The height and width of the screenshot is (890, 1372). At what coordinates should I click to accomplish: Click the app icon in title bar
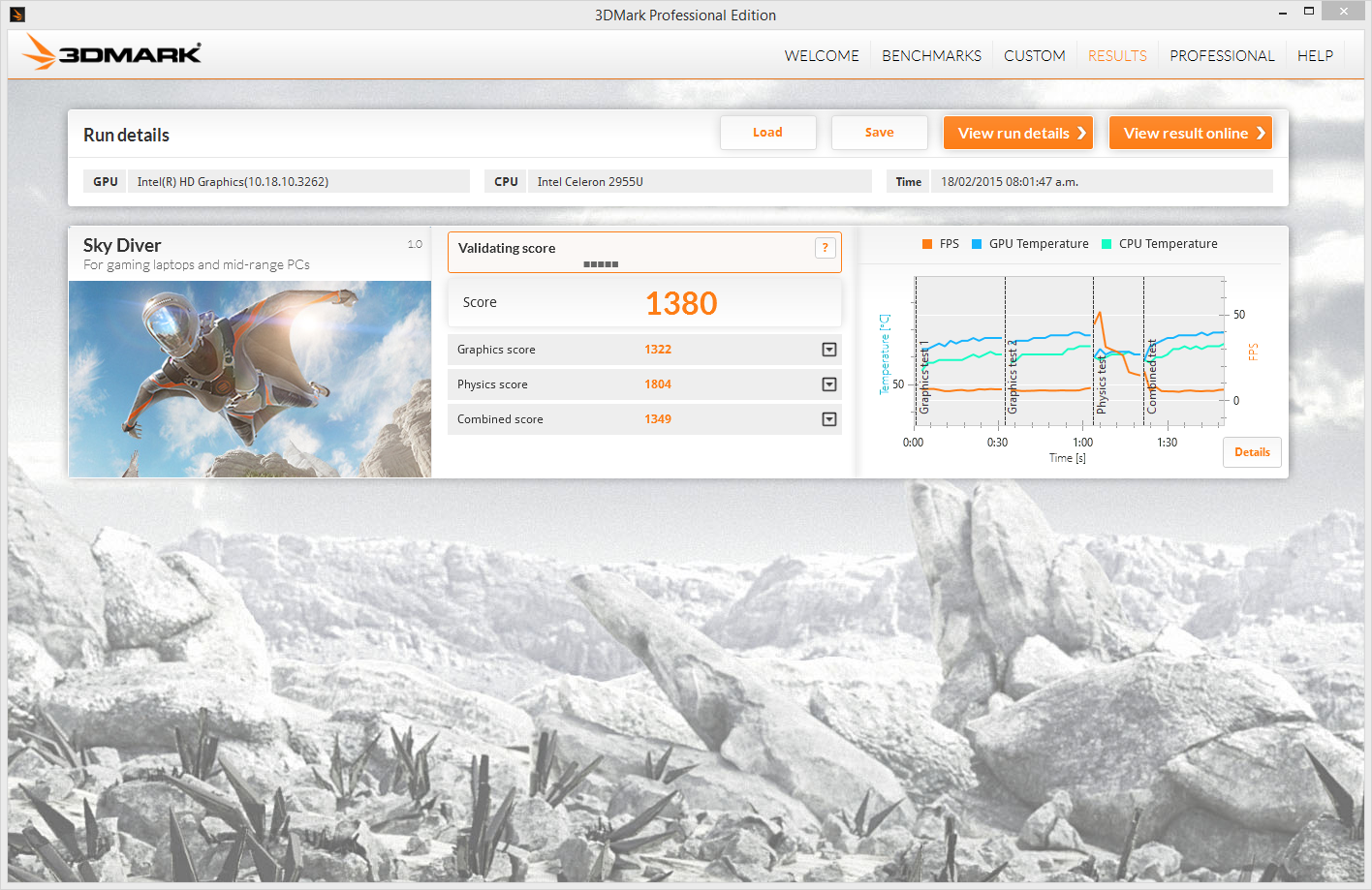point(16,15)
